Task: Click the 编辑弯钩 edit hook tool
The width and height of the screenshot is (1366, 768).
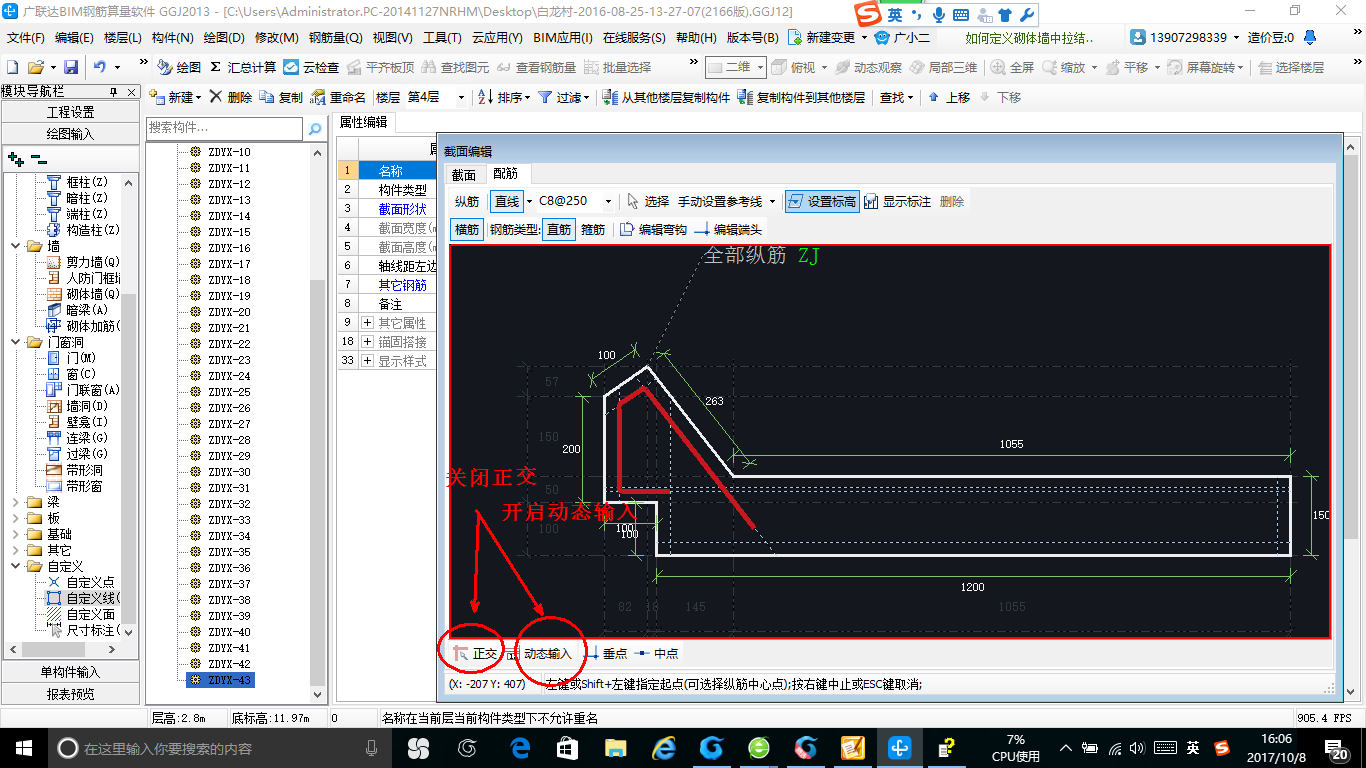Action: point(653,229)
